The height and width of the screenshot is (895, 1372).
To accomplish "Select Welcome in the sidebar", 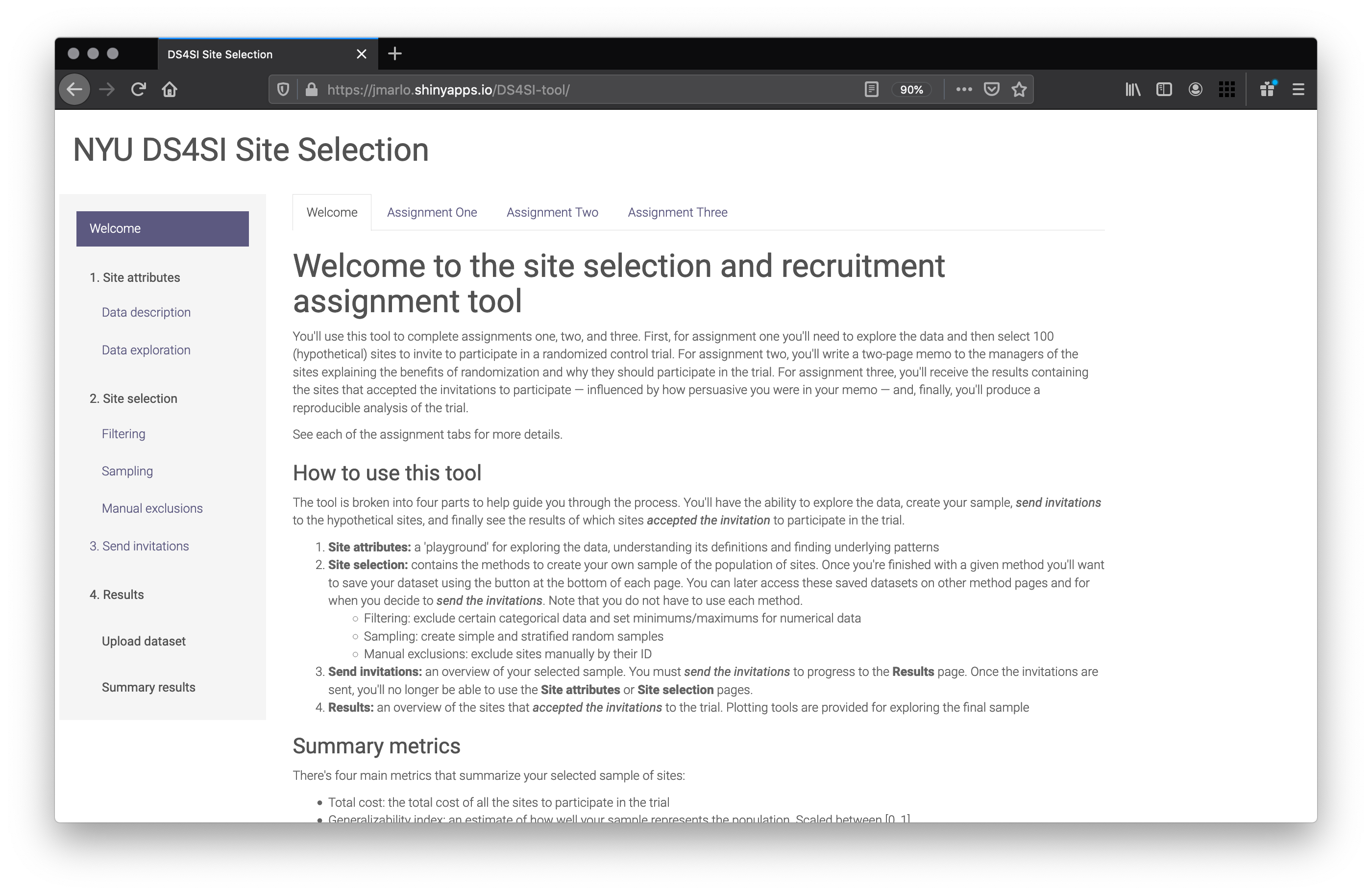I will 163,228.
